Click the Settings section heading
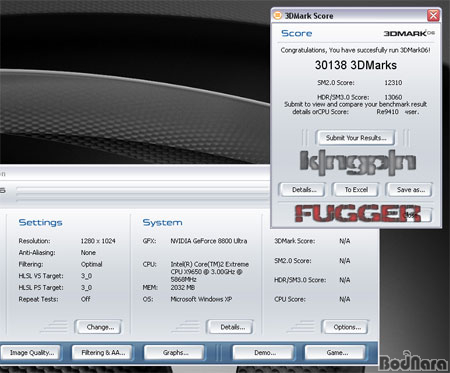Viewport: 450px width, 373px height. pyautogui.click(x=40, y=222)
